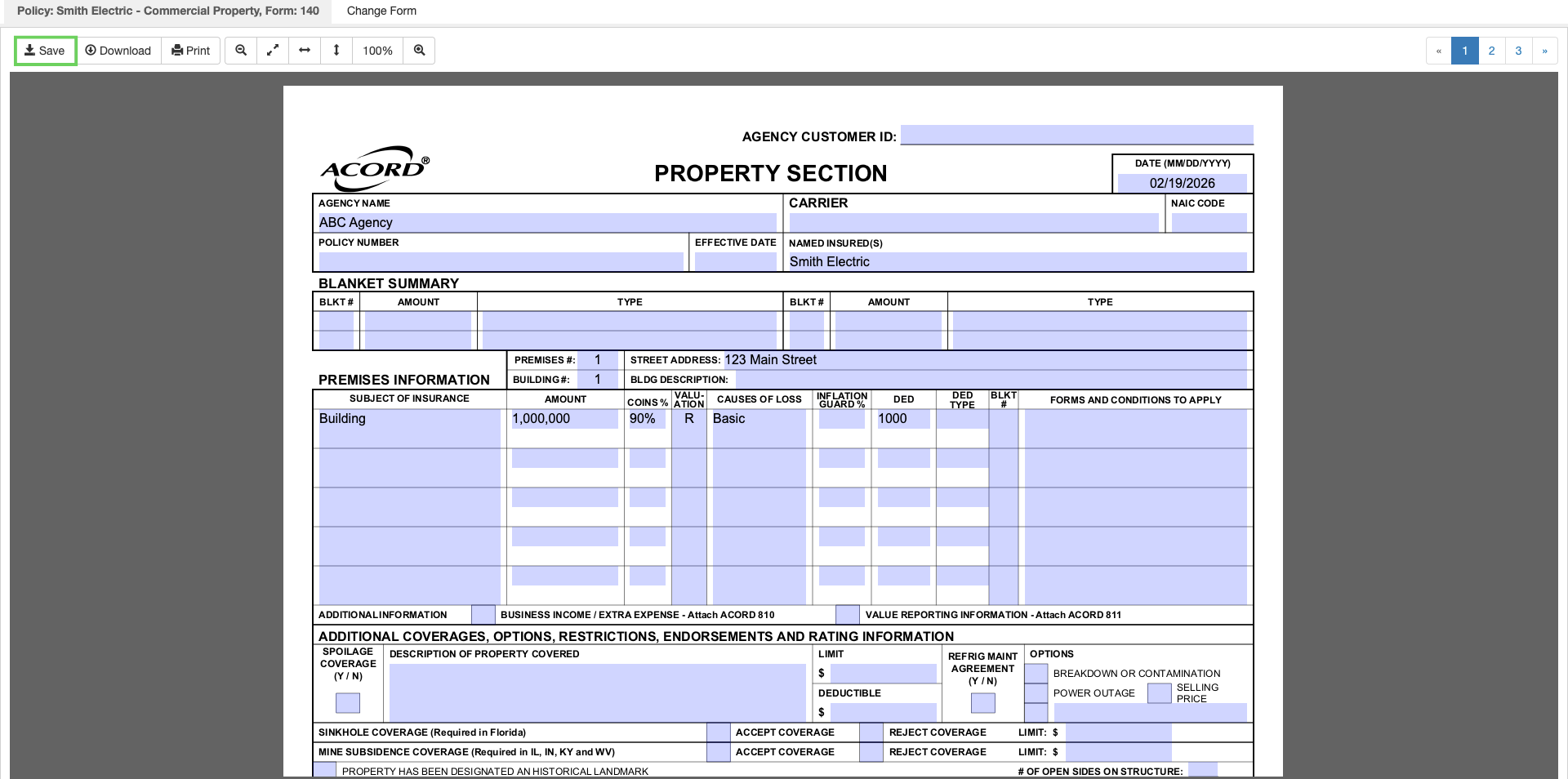Reset zoom with the 100% button
Image resolution: width=1568 pixels, height=779 pixels.
pyautogui.click(x=377, y=51)
